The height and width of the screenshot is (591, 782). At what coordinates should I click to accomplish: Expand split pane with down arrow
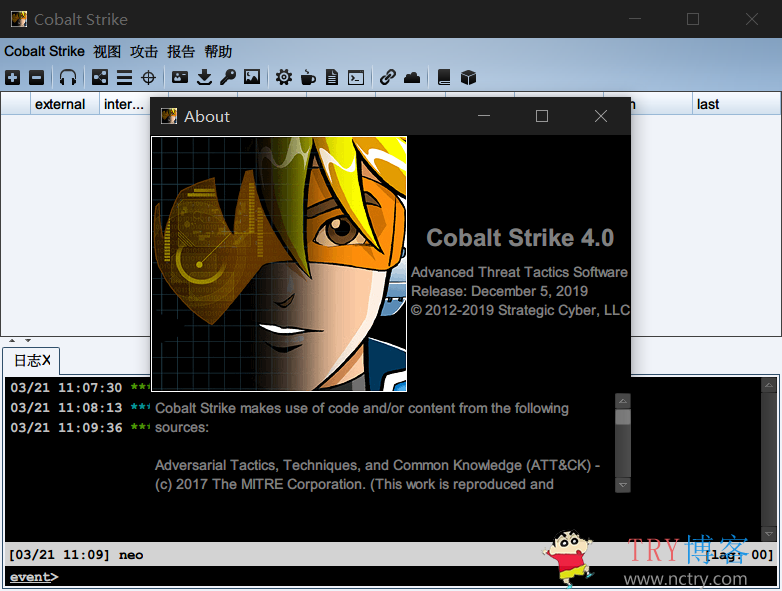28,340
